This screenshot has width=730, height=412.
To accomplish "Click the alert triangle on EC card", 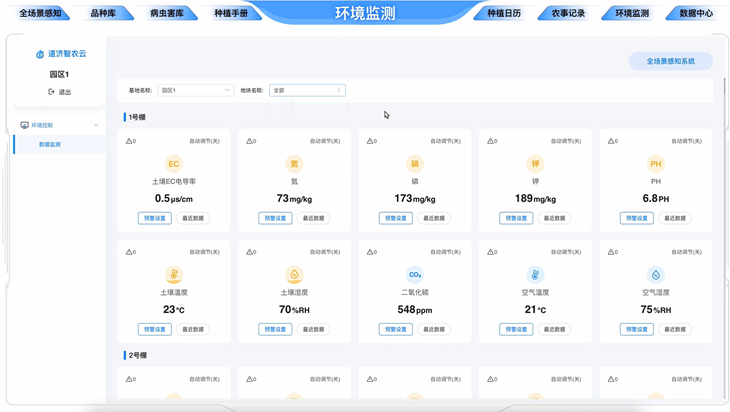I will tap(129, 141).
